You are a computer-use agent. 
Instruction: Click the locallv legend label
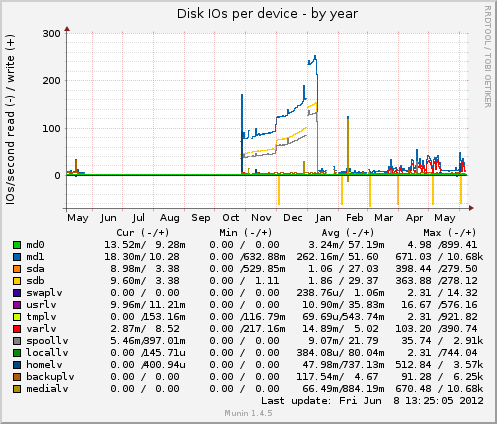47,353
